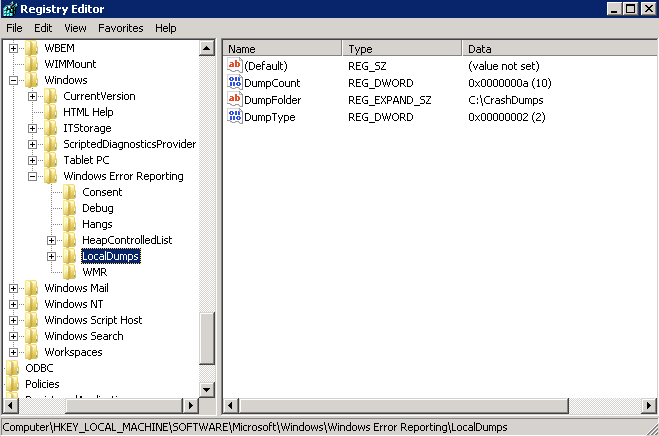The width and height of the screenshot is (659, 436).
Task: Click the values pane scroll right arrow
Action: (649, 405)
